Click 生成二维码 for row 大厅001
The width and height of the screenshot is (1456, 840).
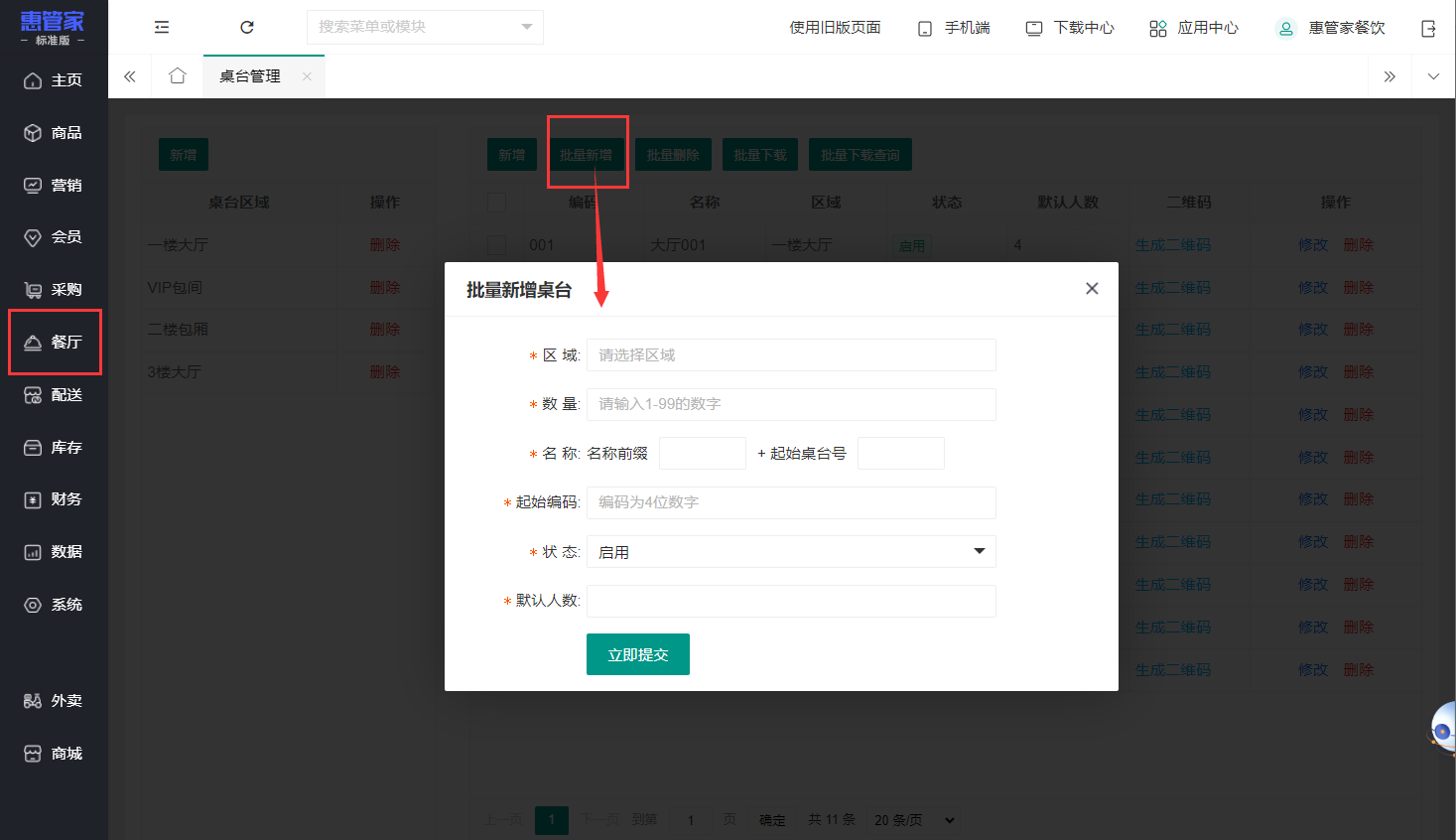(1173, 245)
